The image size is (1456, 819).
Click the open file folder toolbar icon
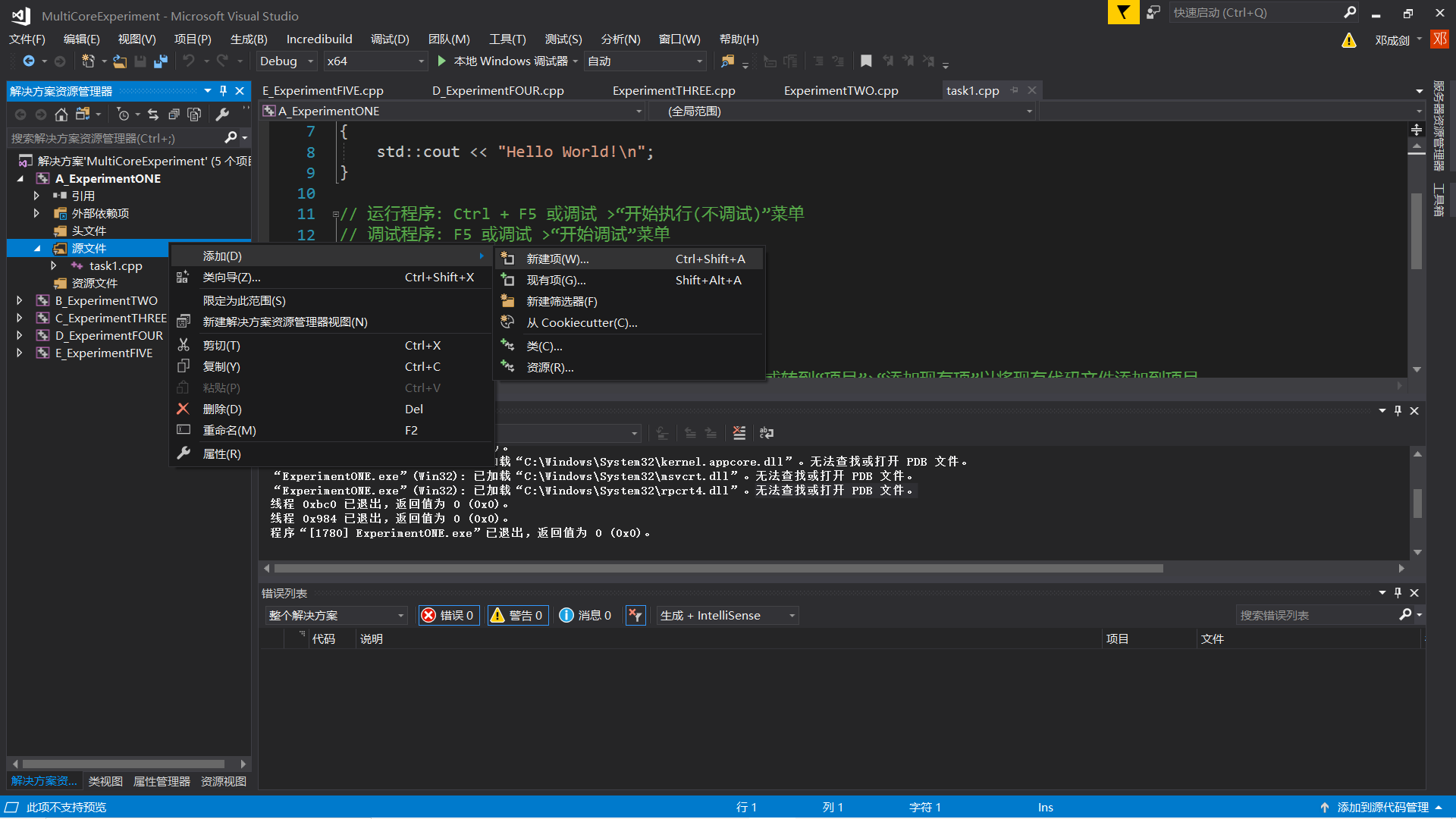[x=120, y=61]
